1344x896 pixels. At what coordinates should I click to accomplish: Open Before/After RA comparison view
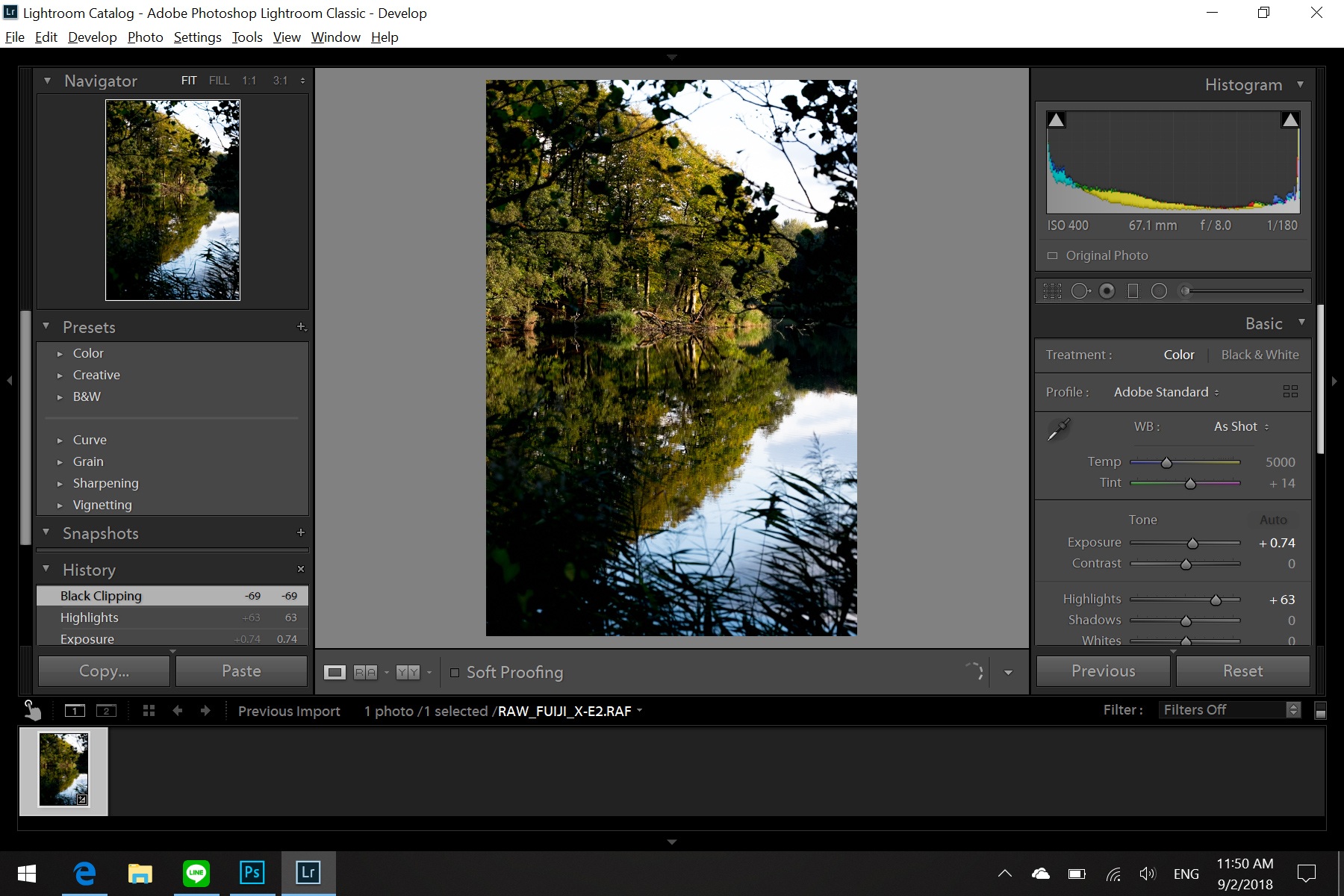(x=365, y=672)
